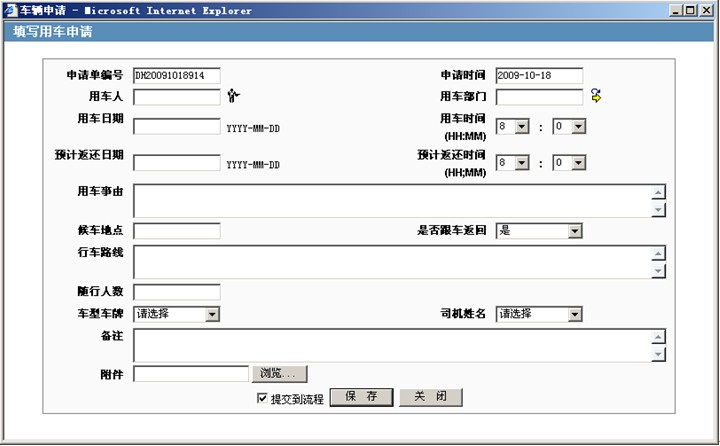720x446 pixels.
Task: Click the person picker icon beside 用车人
Action: [x=234, y=97]
